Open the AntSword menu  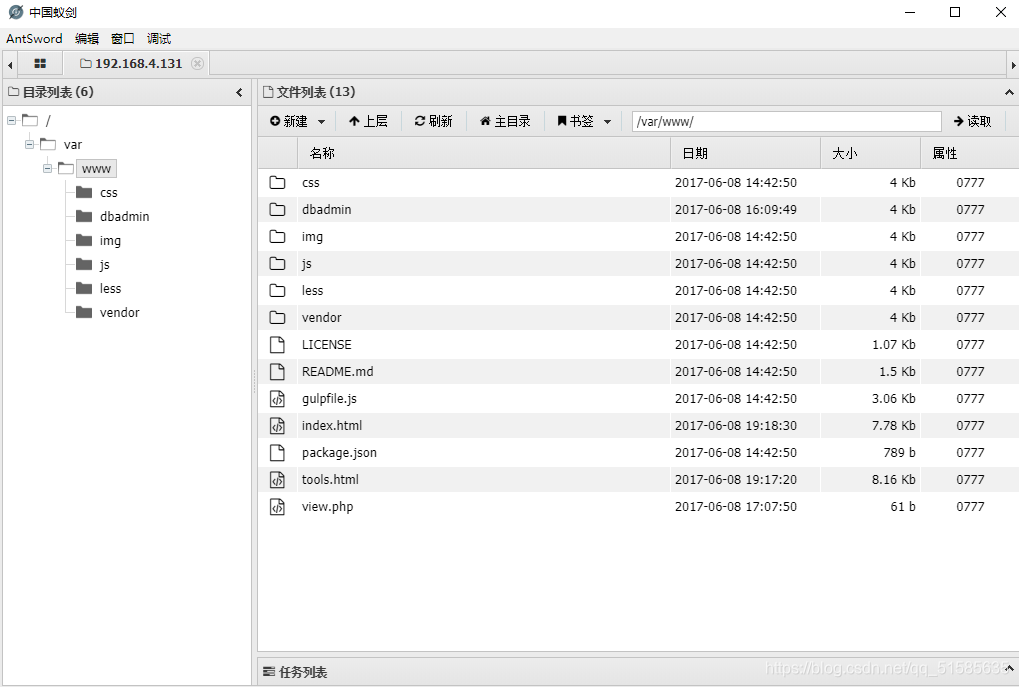34,38
